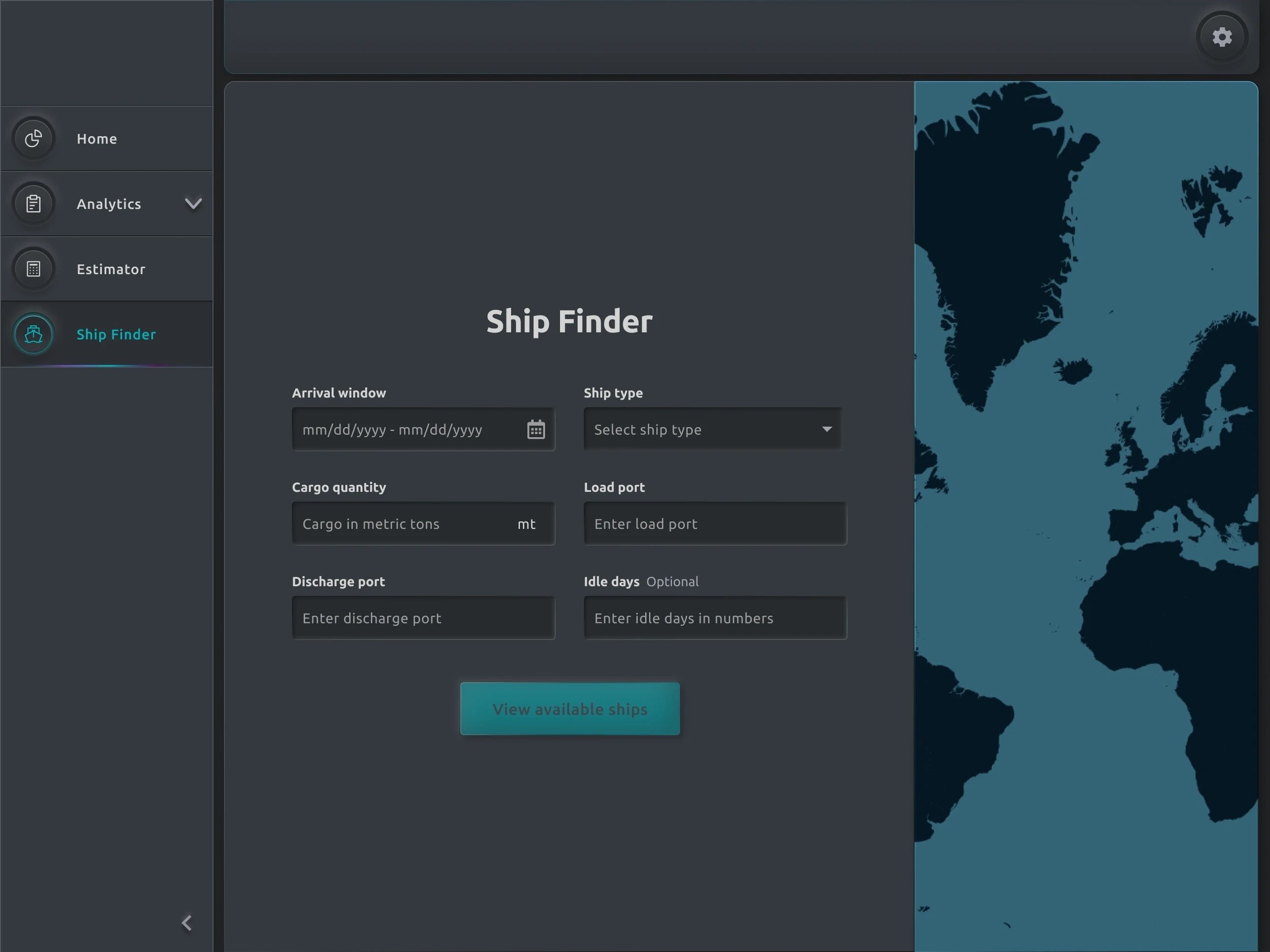Click the Home pie chart icon

34,138
